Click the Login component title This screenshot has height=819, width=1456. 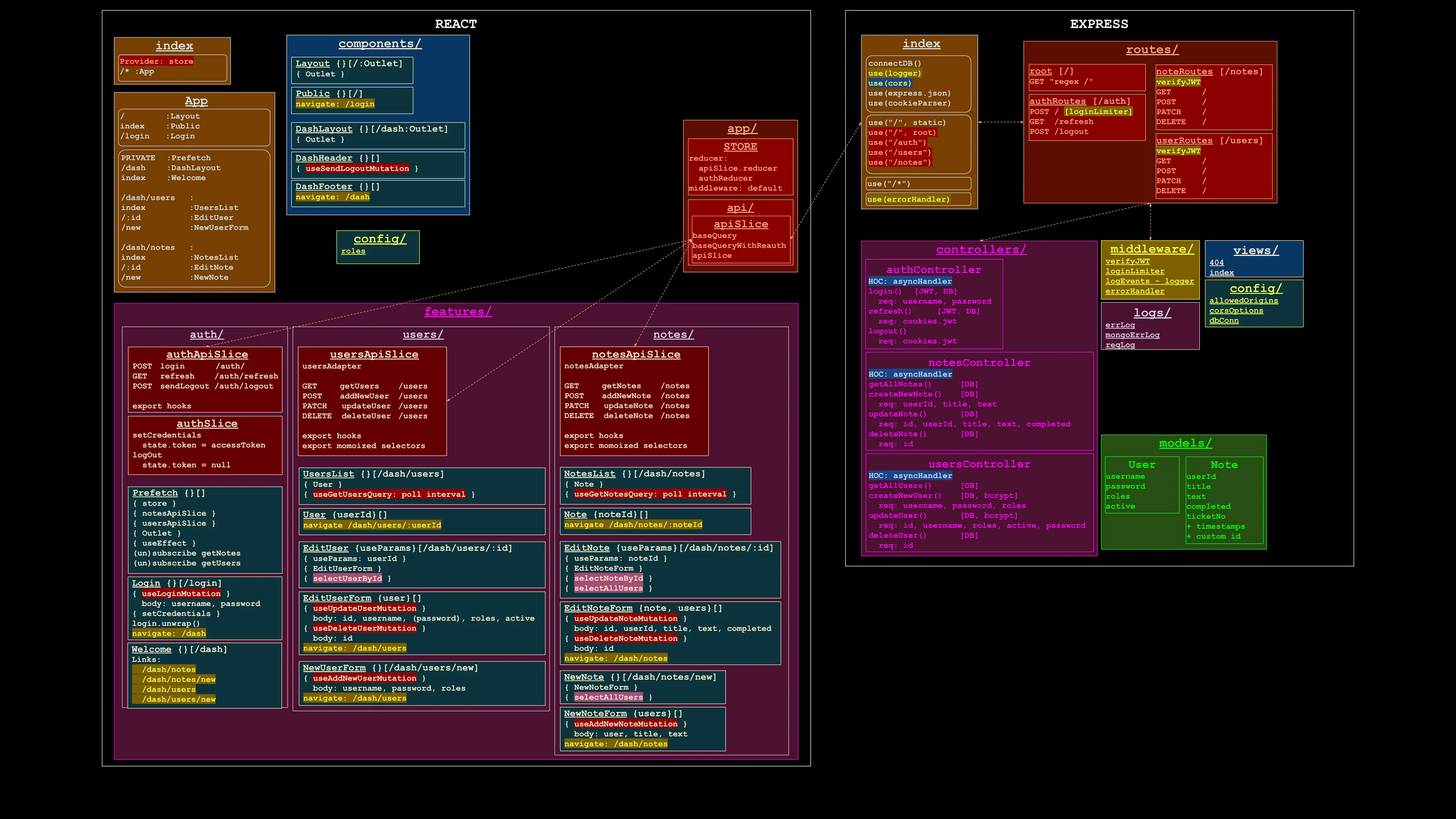point(147,583)
